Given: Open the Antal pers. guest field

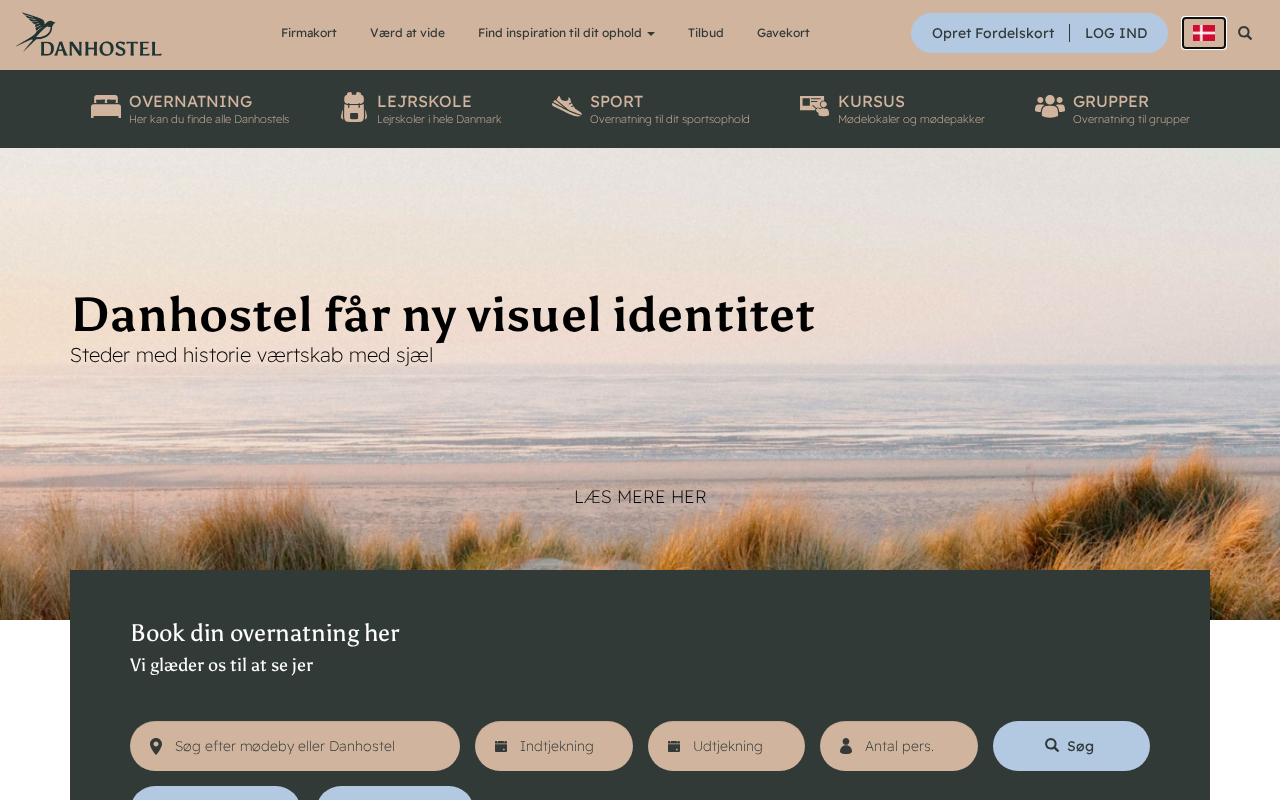Looking at the screenshot, I should [899, 746].
